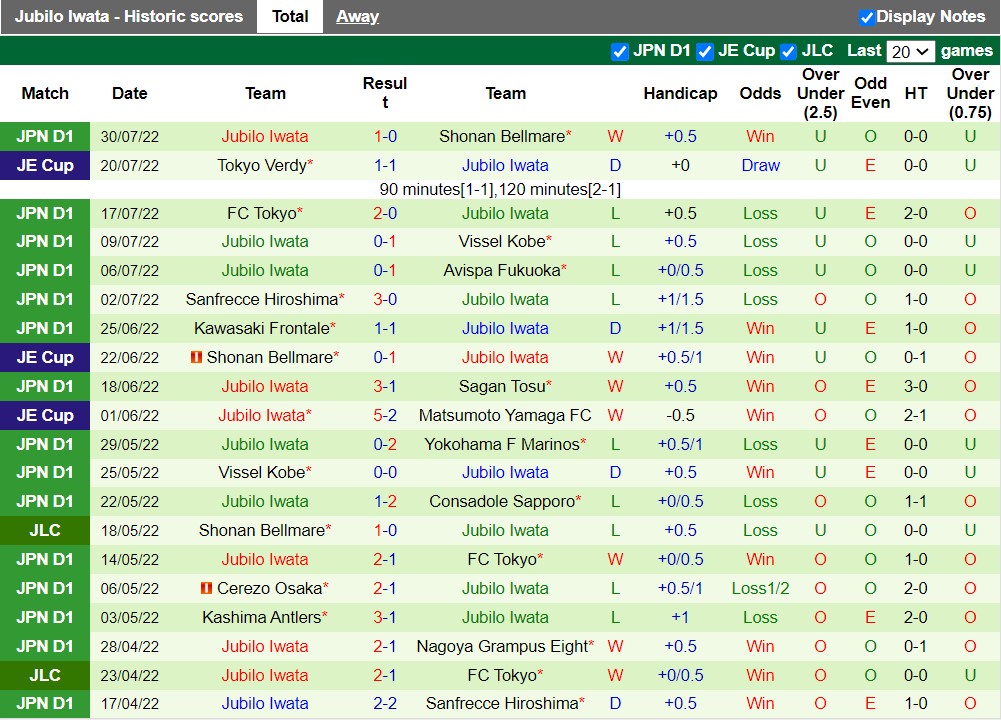
Task: Click 3-0 half-time score on Sagan Tosu row
Action: pos(915,387)
